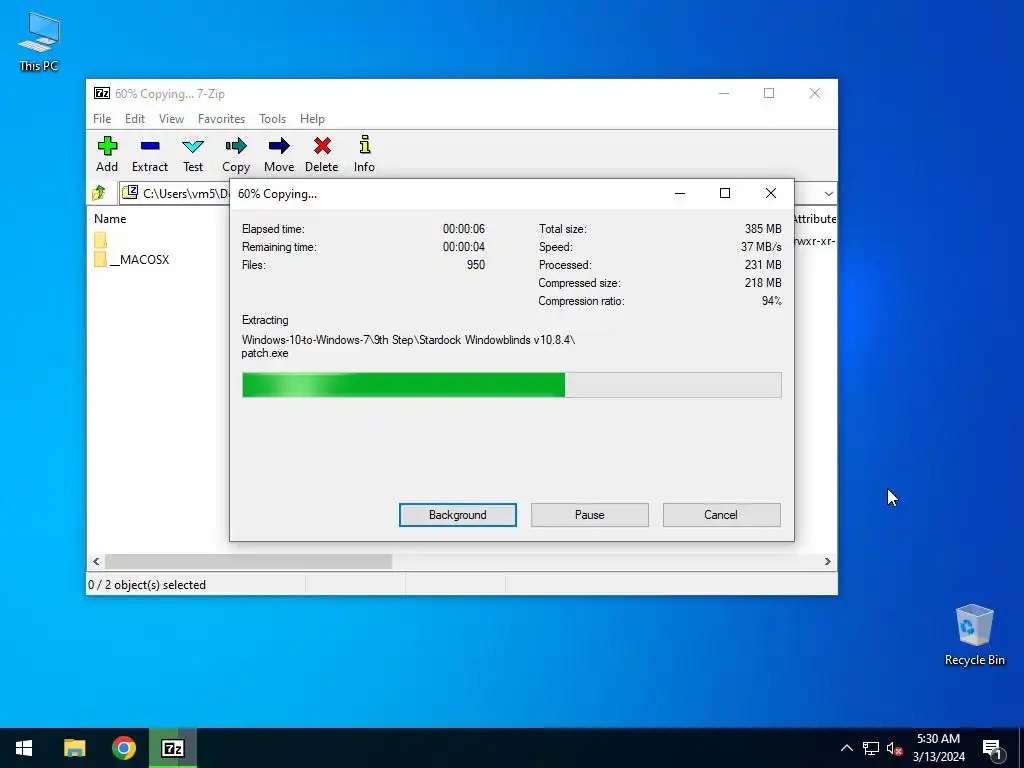Click the '37 MB/s' speed value

pyautogui.click(x=761, y=248)
